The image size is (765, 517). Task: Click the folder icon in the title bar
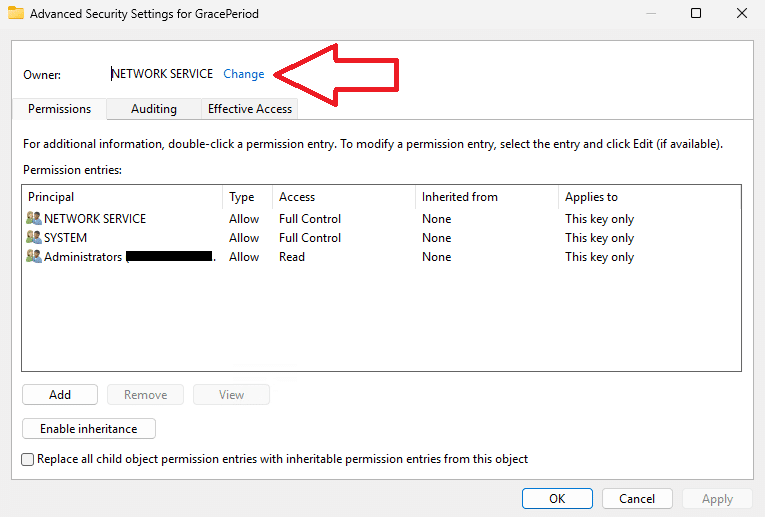(16, 13)
